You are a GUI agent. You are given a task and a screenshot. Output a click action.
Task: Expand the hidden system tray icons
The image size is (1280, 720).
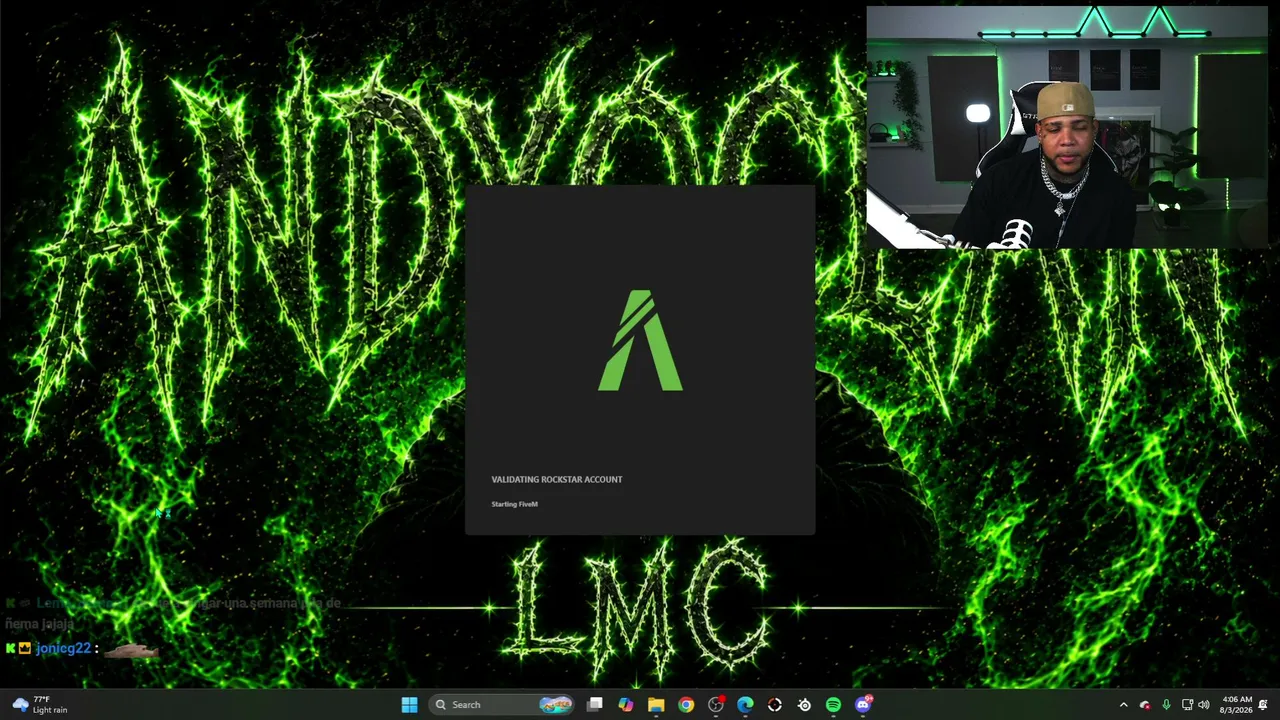(x=1123, y=705)
